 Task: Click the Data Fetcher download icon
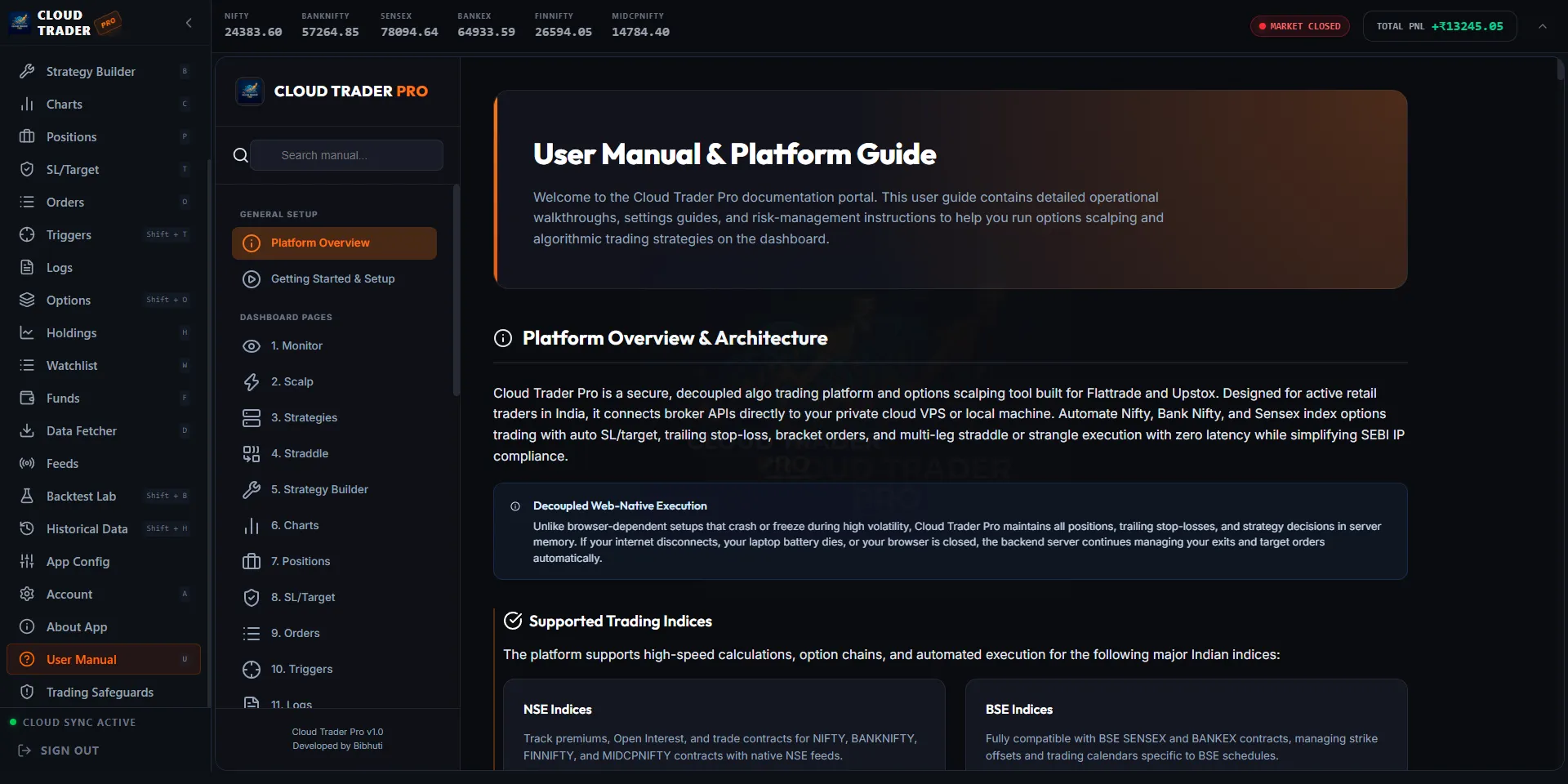pos(27,430)
